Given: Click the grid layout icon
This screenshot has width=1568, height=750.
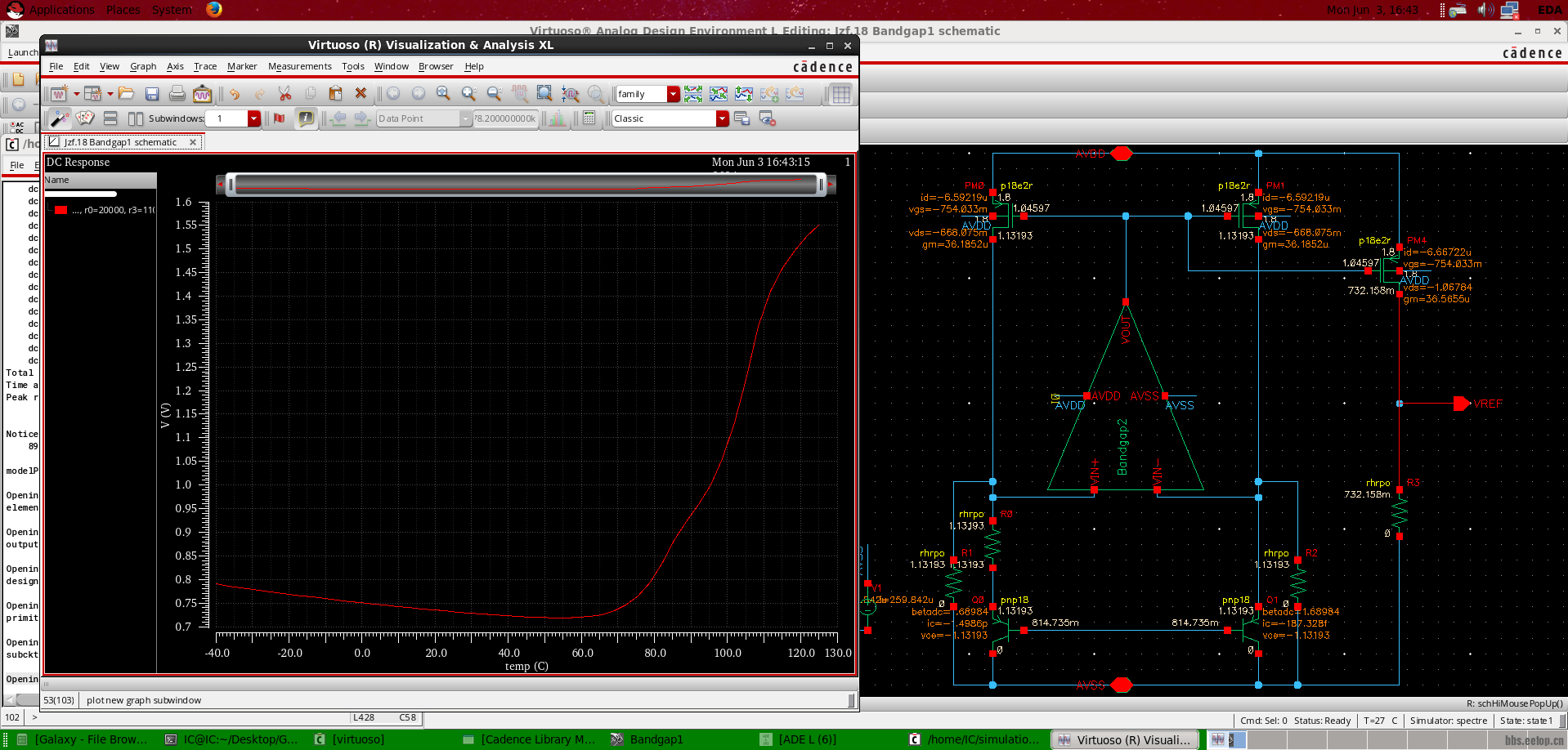Looking at the screenshot, I should pos(841,94).
